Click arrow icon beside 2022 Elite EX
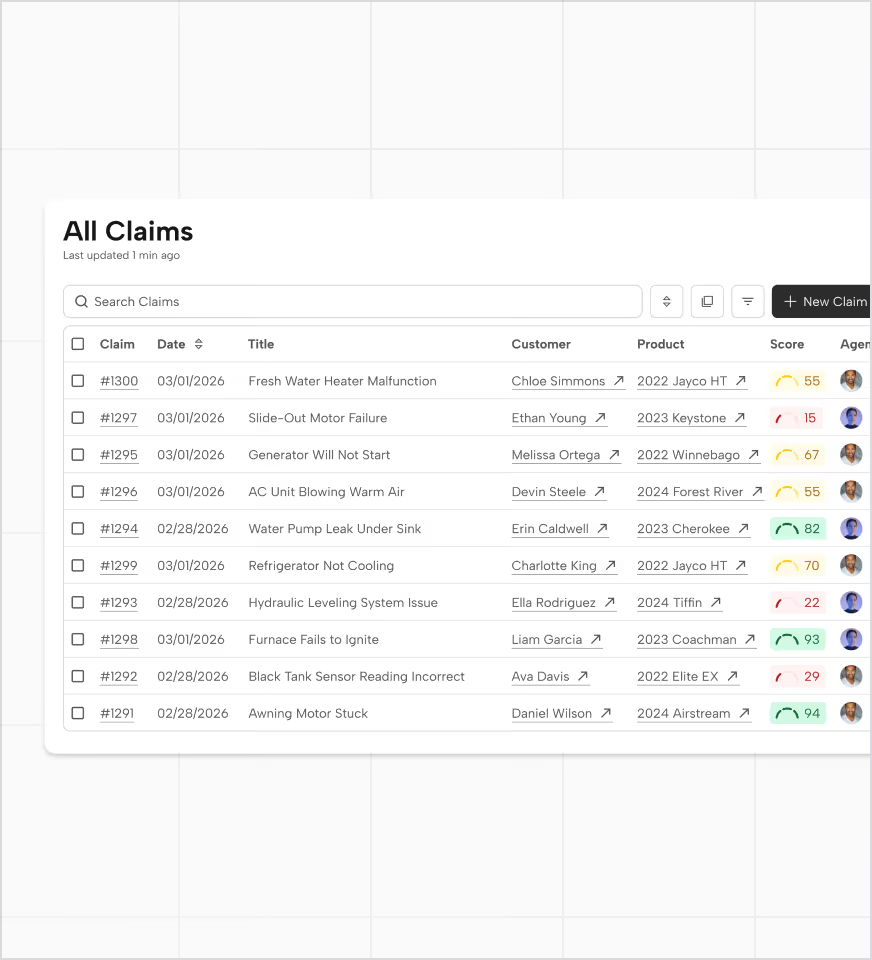872x960 pixels. point(732,676)
